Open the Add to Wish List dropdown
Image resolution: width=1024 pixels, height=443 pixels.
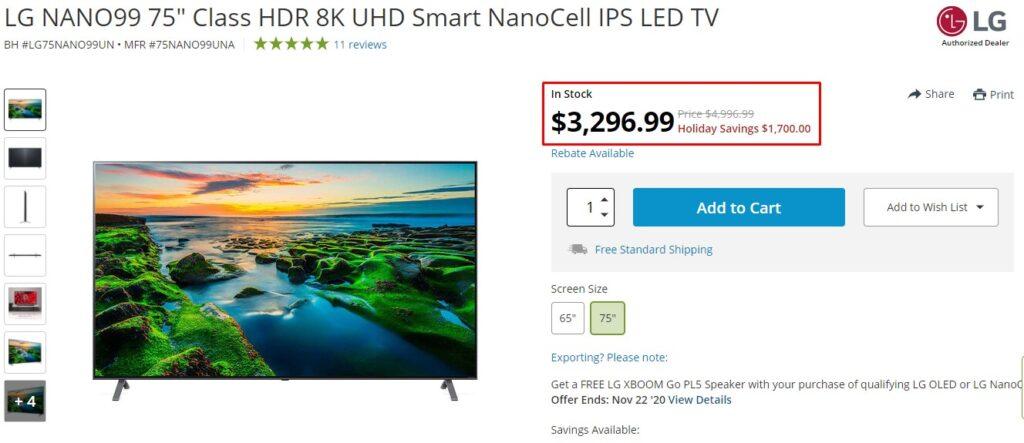pos(931,207)
